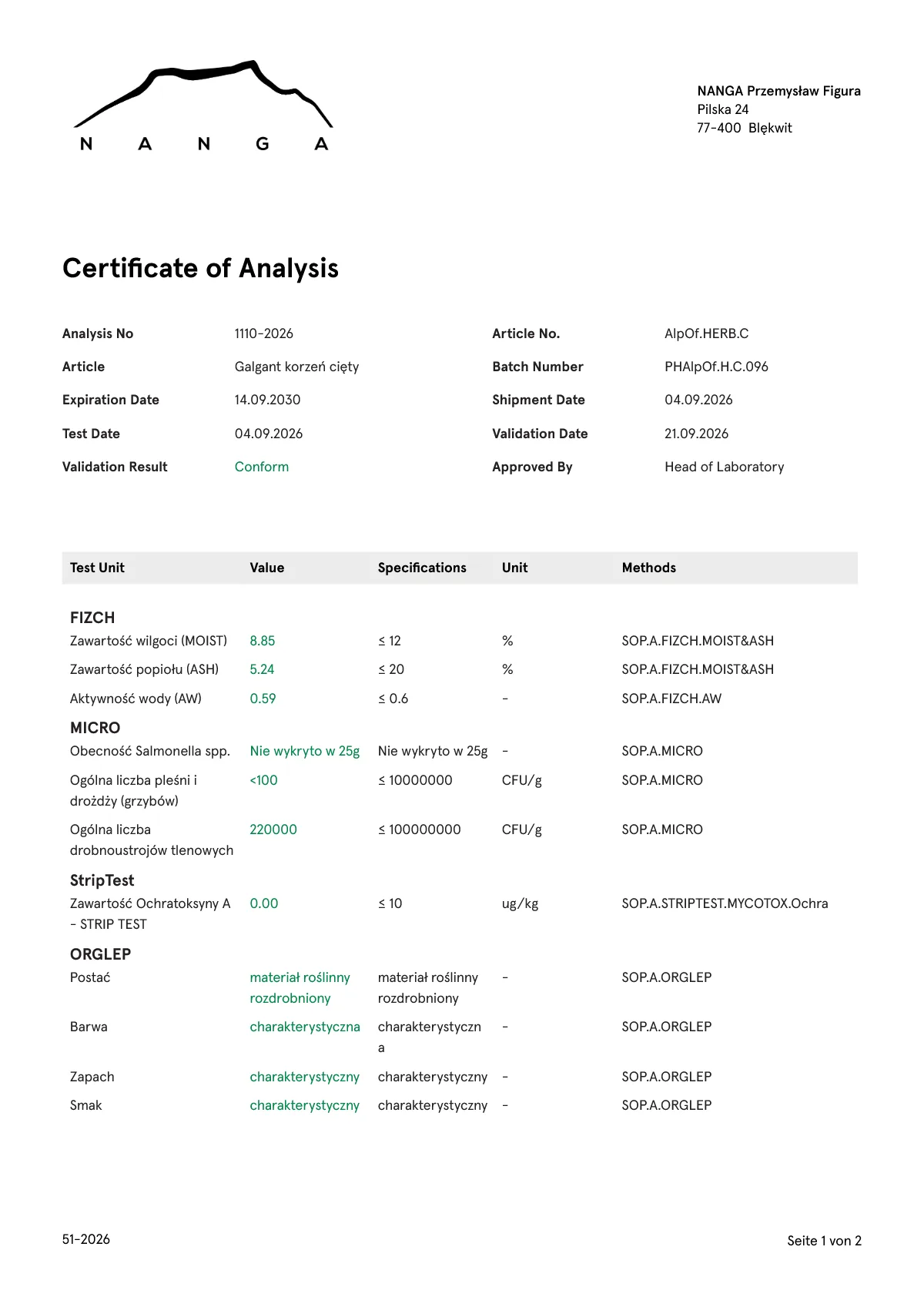Click the Shipment Date value 04.09.2026

coord(698,400)
